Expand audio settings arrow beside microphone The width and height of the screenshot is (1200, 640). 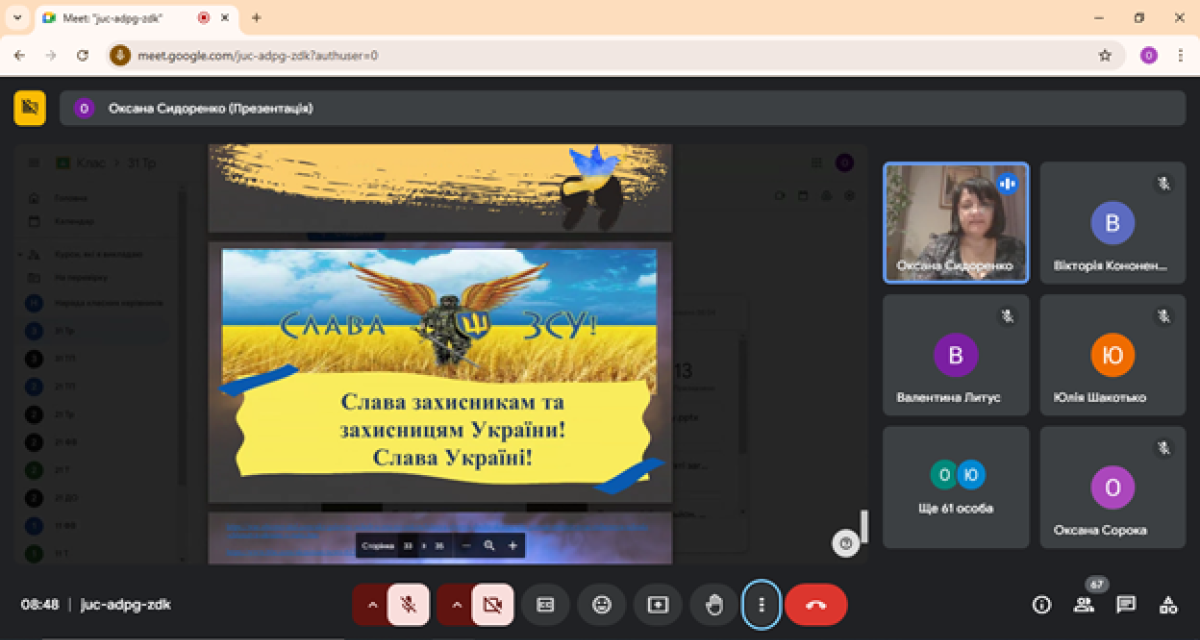pyautogui.click(x=371, y=604)
